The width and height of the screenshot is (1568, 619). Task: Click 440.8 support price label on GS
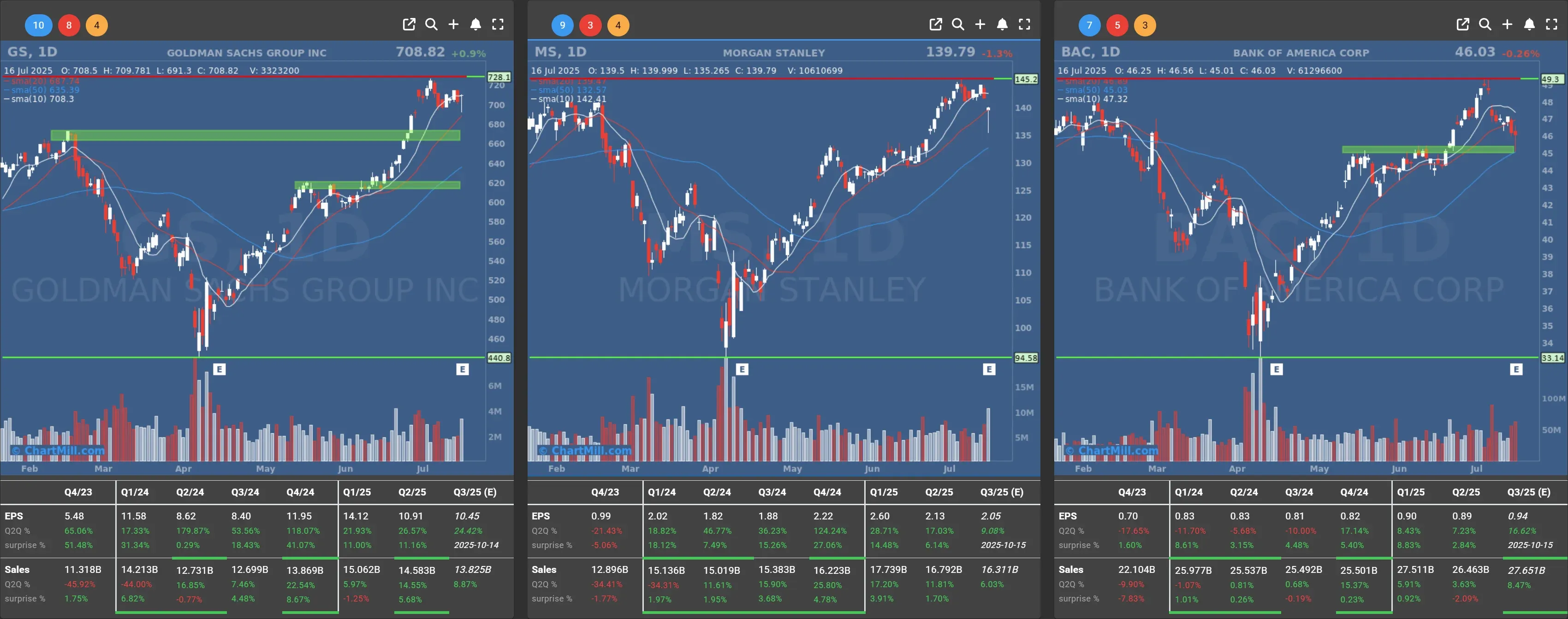(x=499, y=358)
